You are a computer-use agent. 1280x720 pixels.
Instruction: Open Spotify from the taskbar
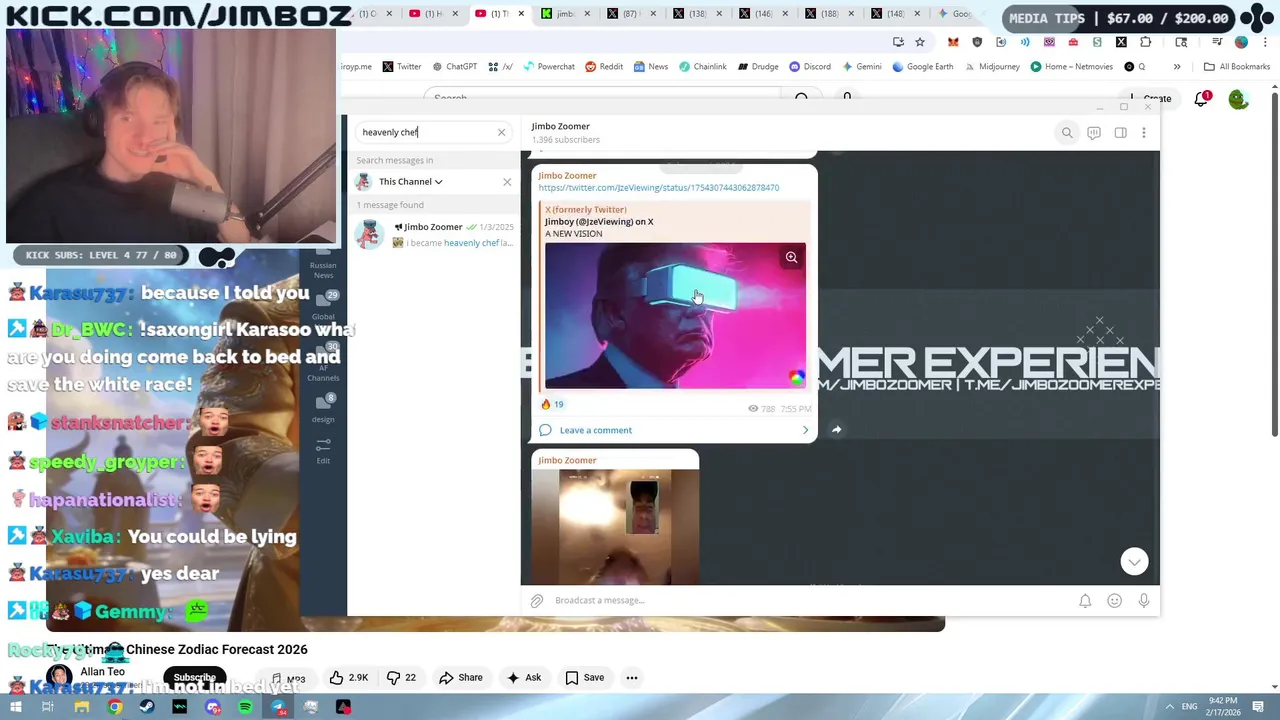[x=246, y=707]
